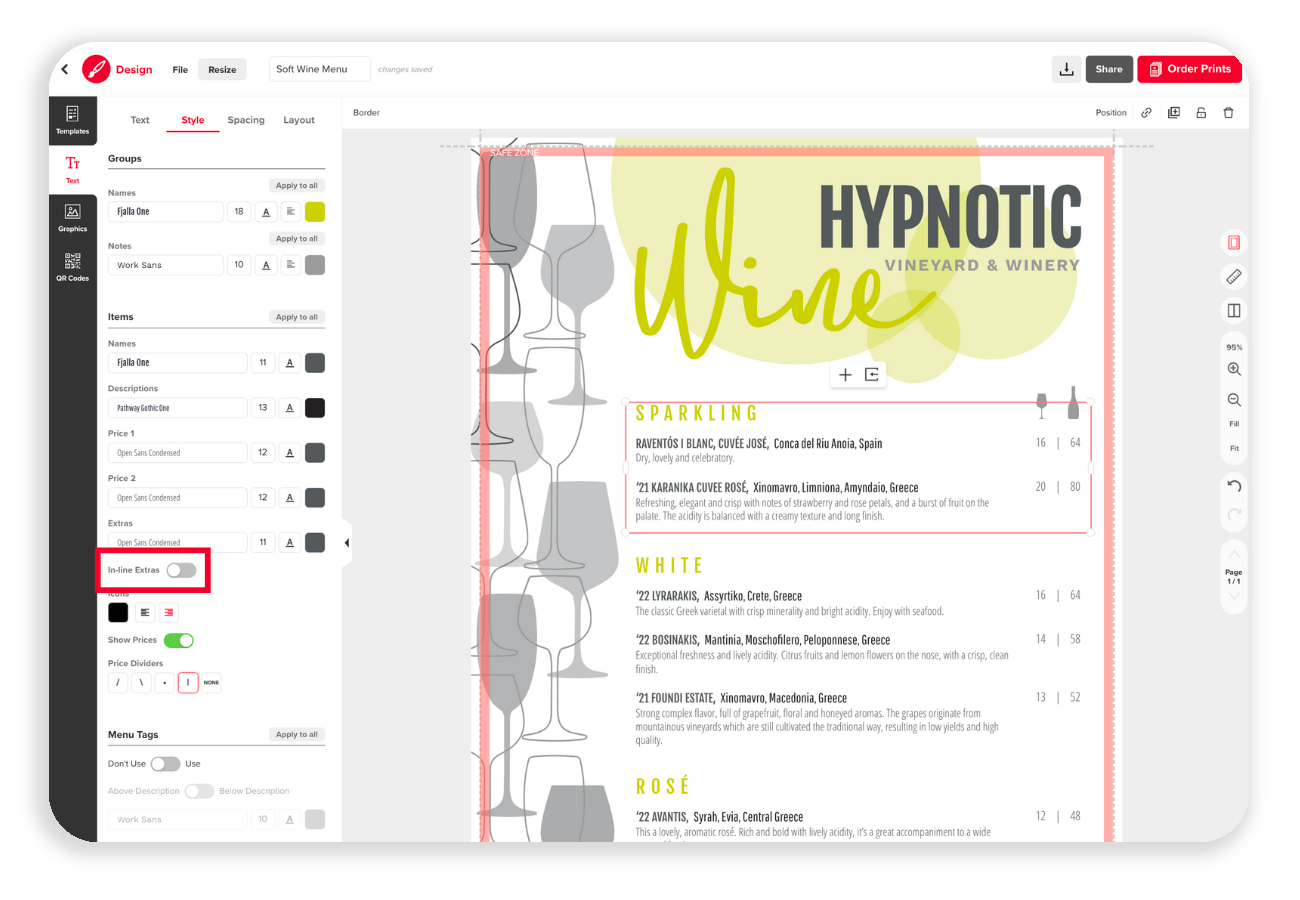The height and width of the screenshot is (900, 1300).
Task: Open Items Names font dropdown
Action: 177,363
